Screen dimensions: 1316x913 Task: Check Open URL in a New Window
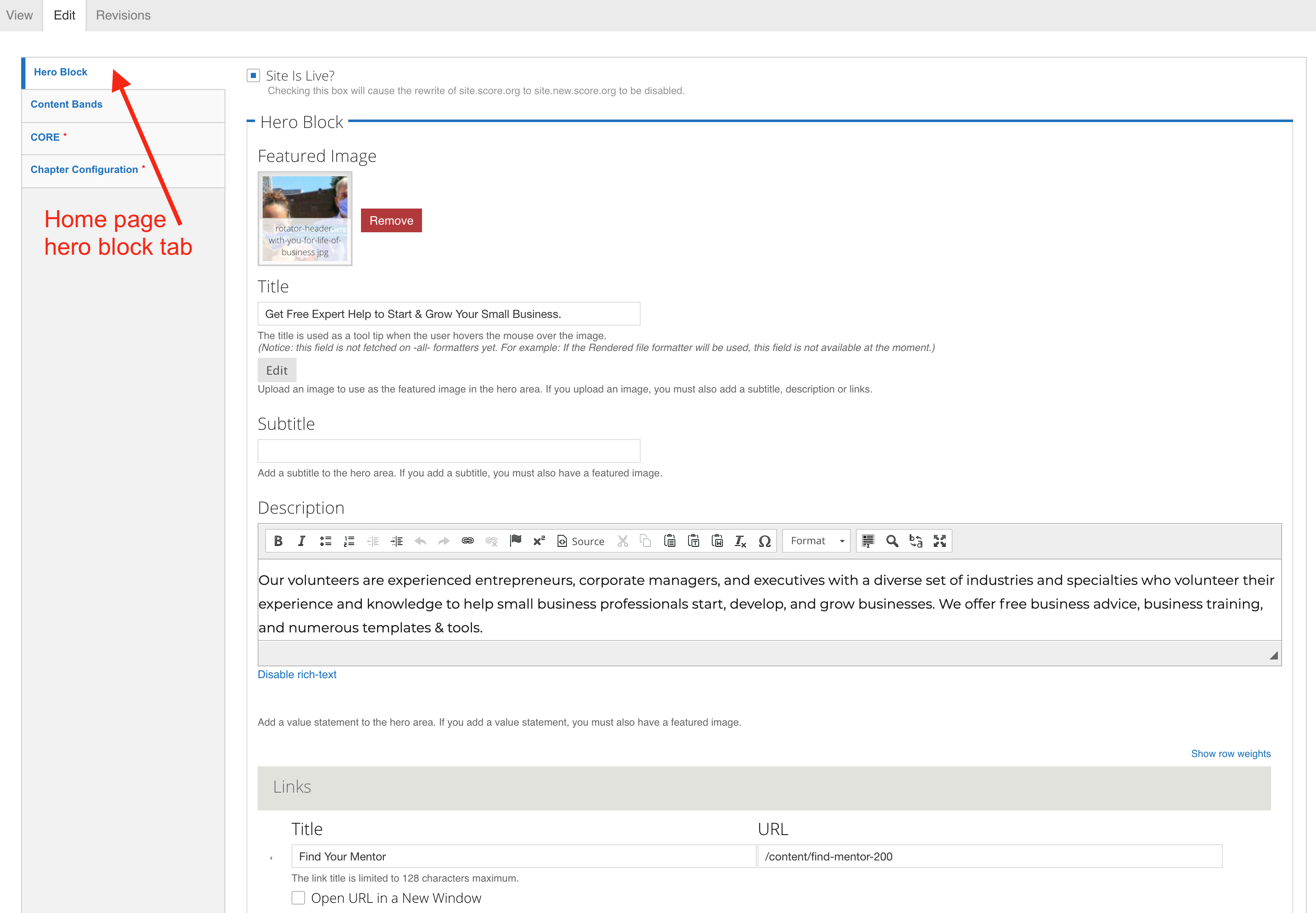point(298,898)
